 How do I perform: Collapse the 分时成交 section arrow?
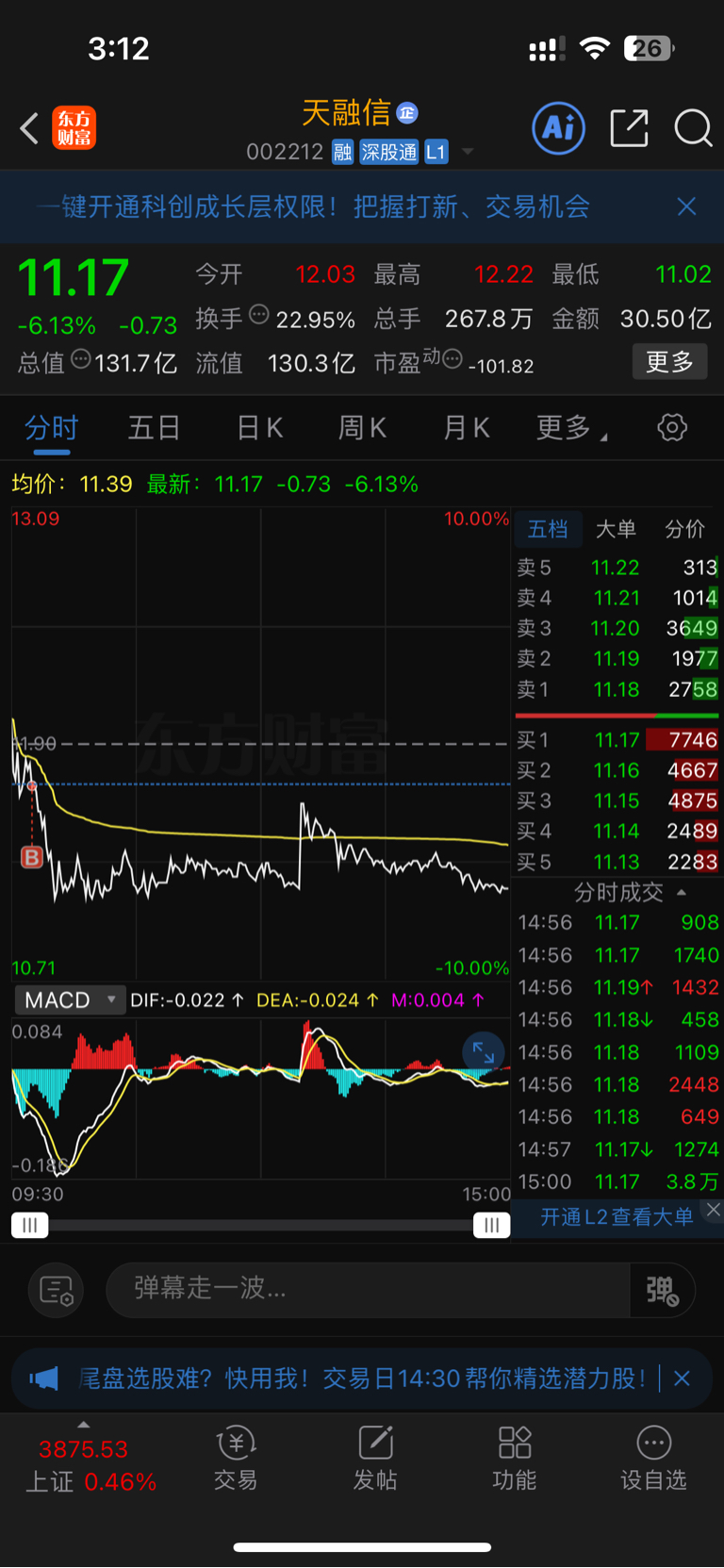(x=682, y=892)
